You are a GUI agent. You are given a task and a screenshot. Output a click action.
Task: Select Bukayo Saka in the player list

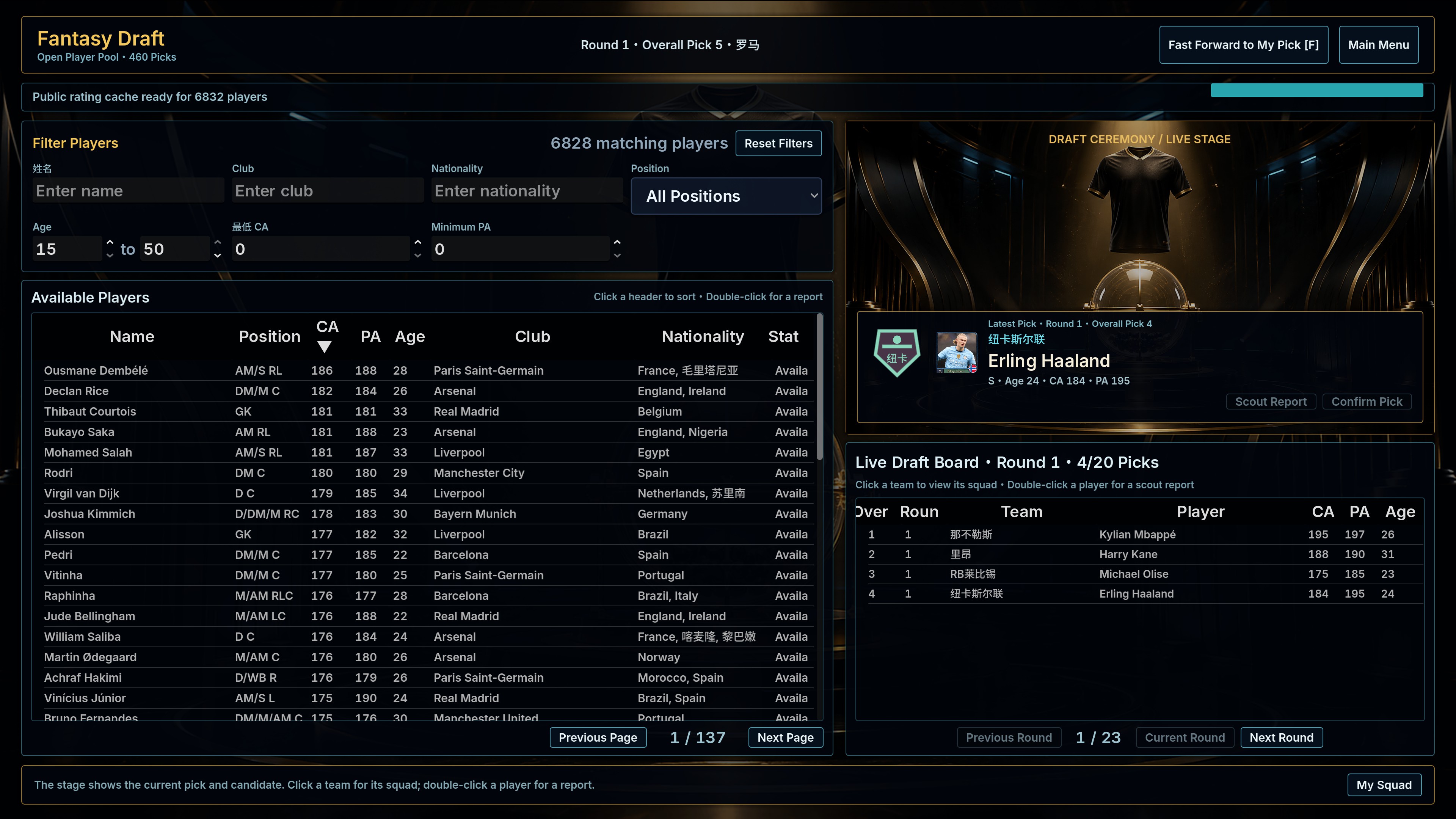click(428, 432)
